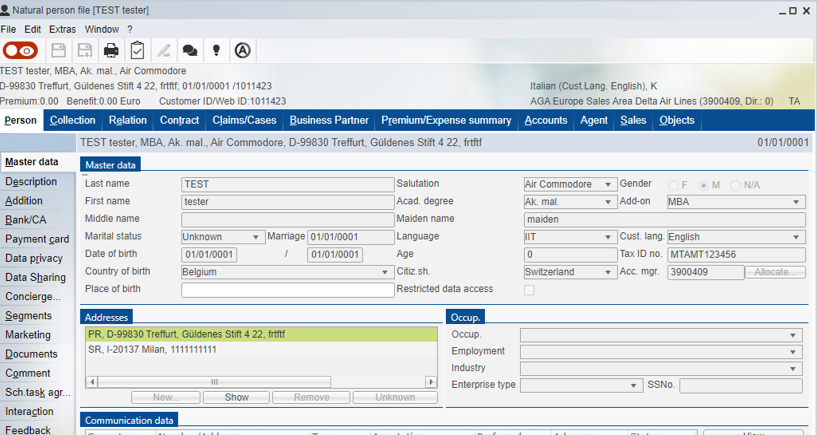Viewport: 818px width, 435px height.
Task: Switch to the Claims/Cases tab
Action: (x=244, y=120)
